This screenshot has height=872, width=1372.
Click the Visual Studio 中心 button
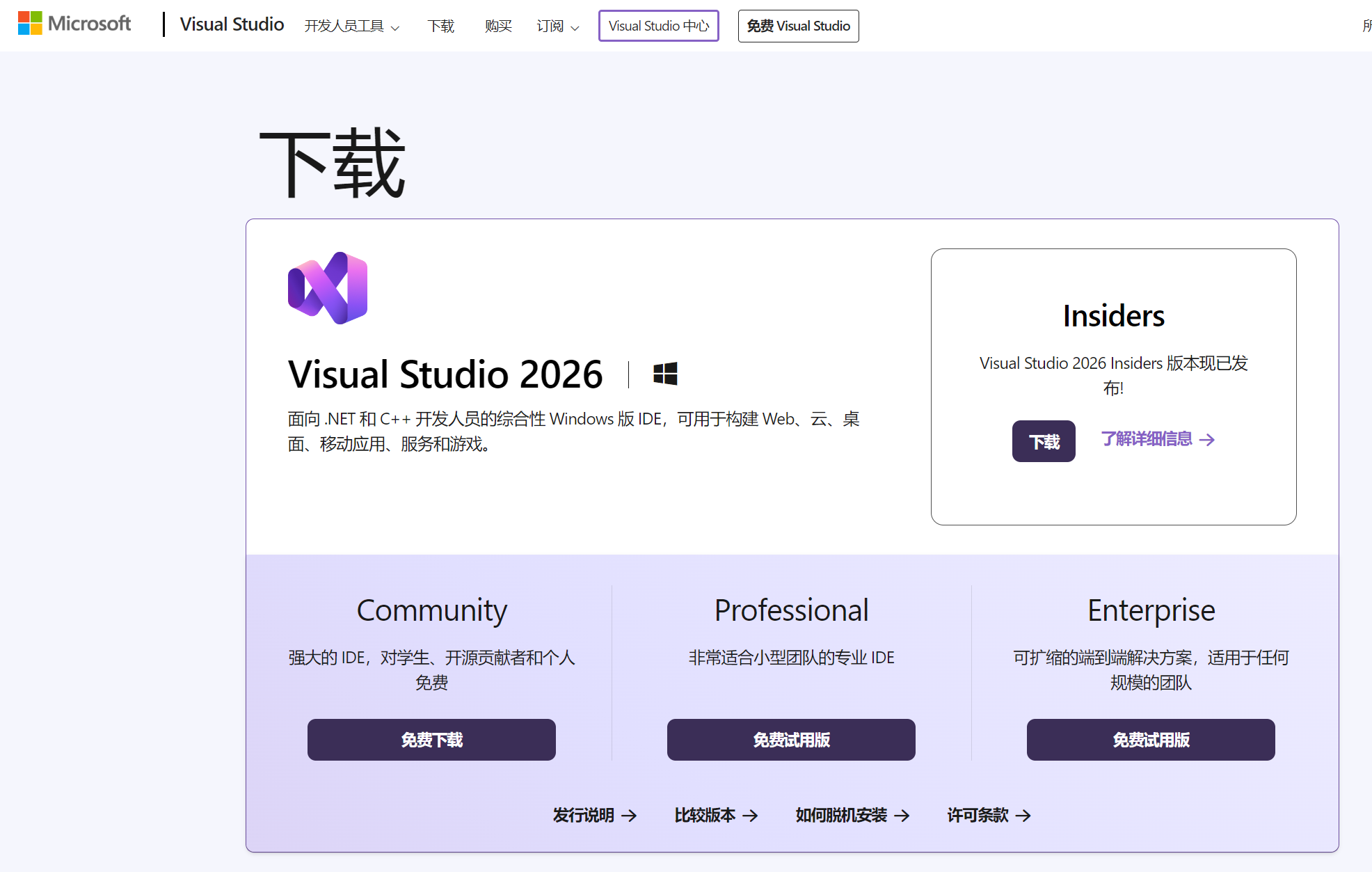(658, 26)
